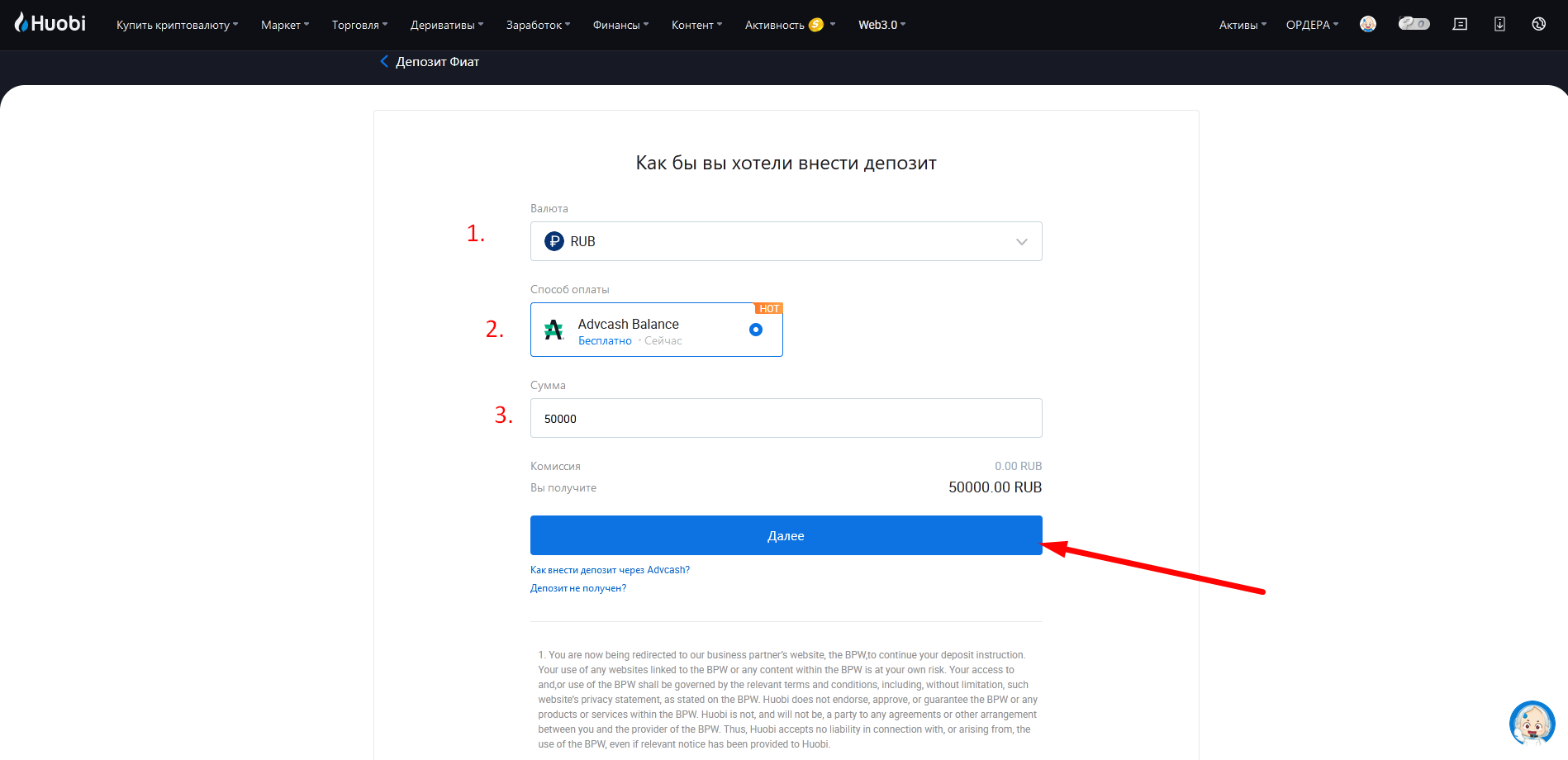Open the link Как внести депозит через Advcash?
The image size is (1568, 760).
tap(610, 569)
